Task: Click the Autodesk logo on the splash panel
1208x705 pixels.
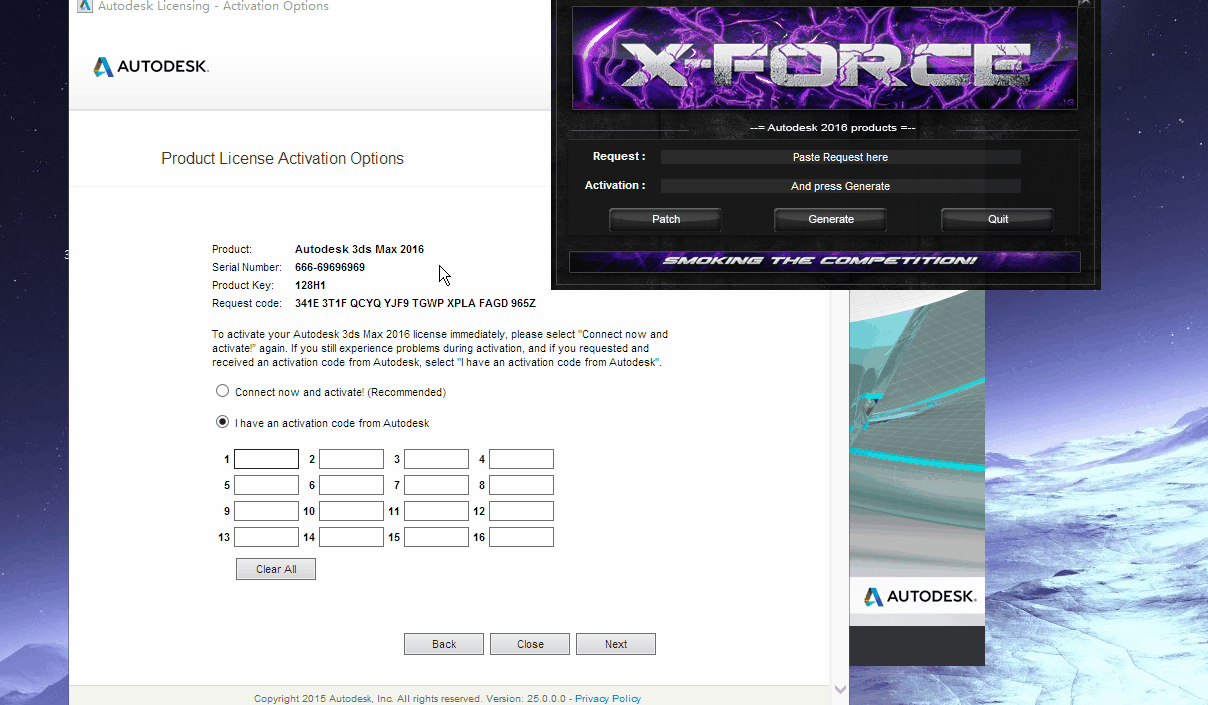Action: (919, 596)
